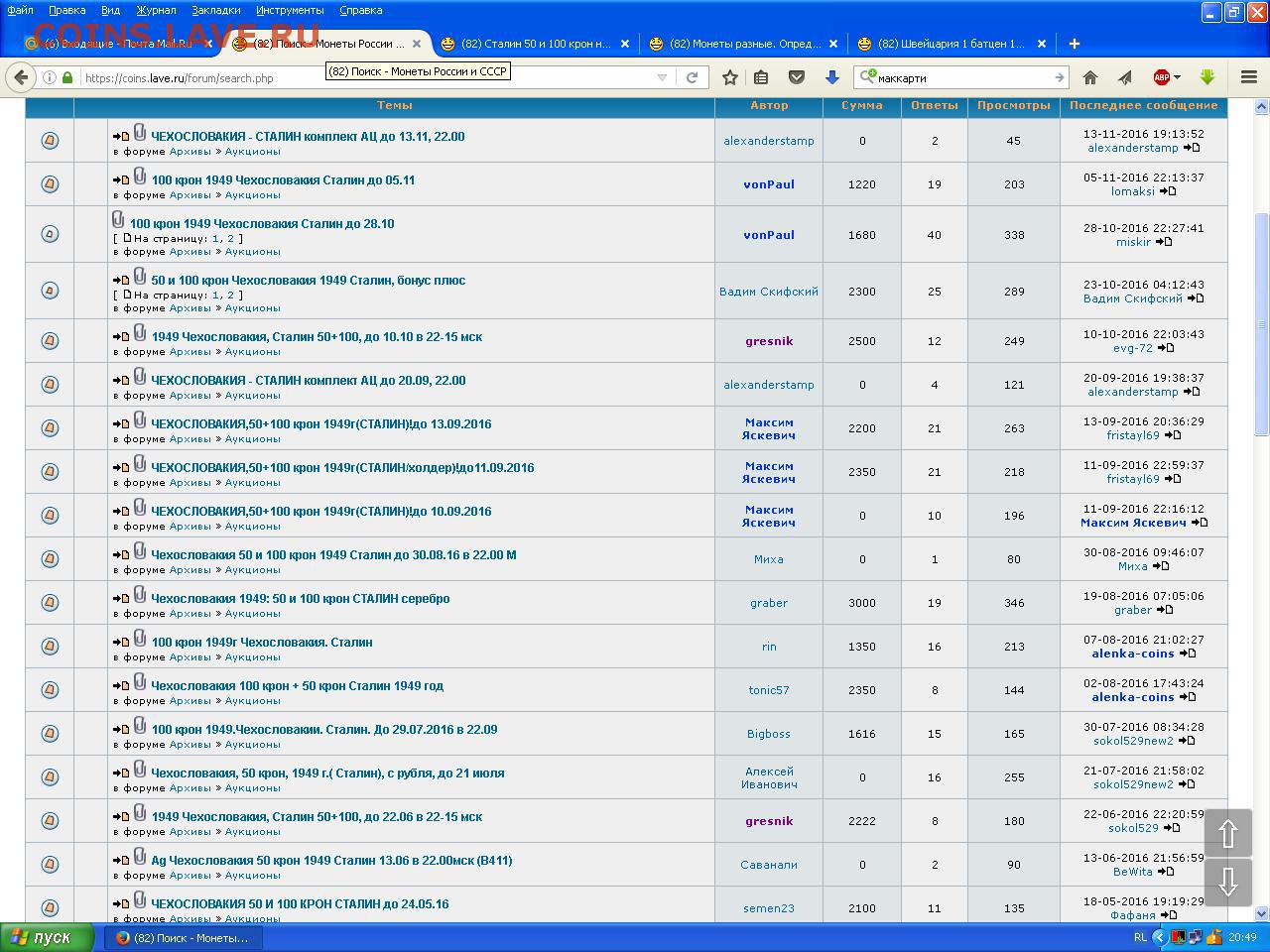The image size is (1270, 952).
Task: Open downloads with the blue arrow icon
Action: (832, 77)
